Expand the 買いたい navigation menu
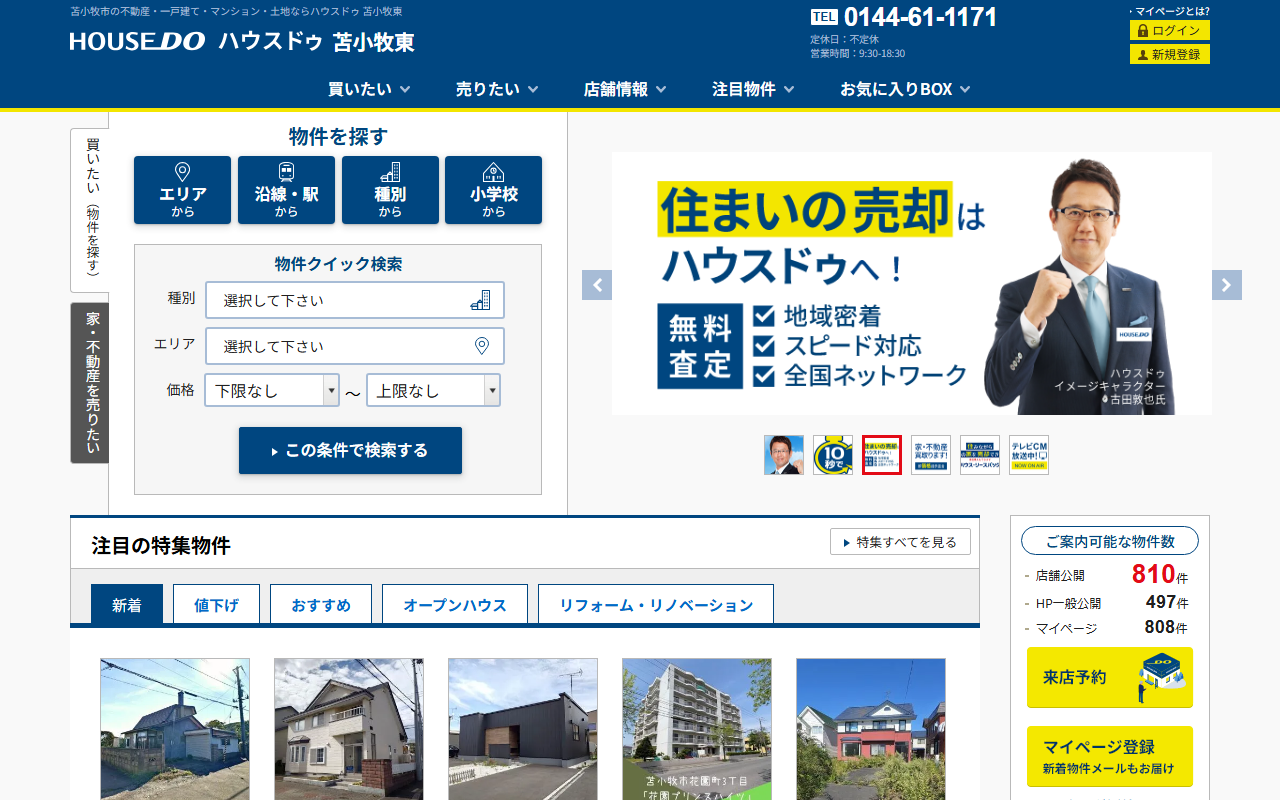This screenshot has width=1280, height=800. click(369, 89)
